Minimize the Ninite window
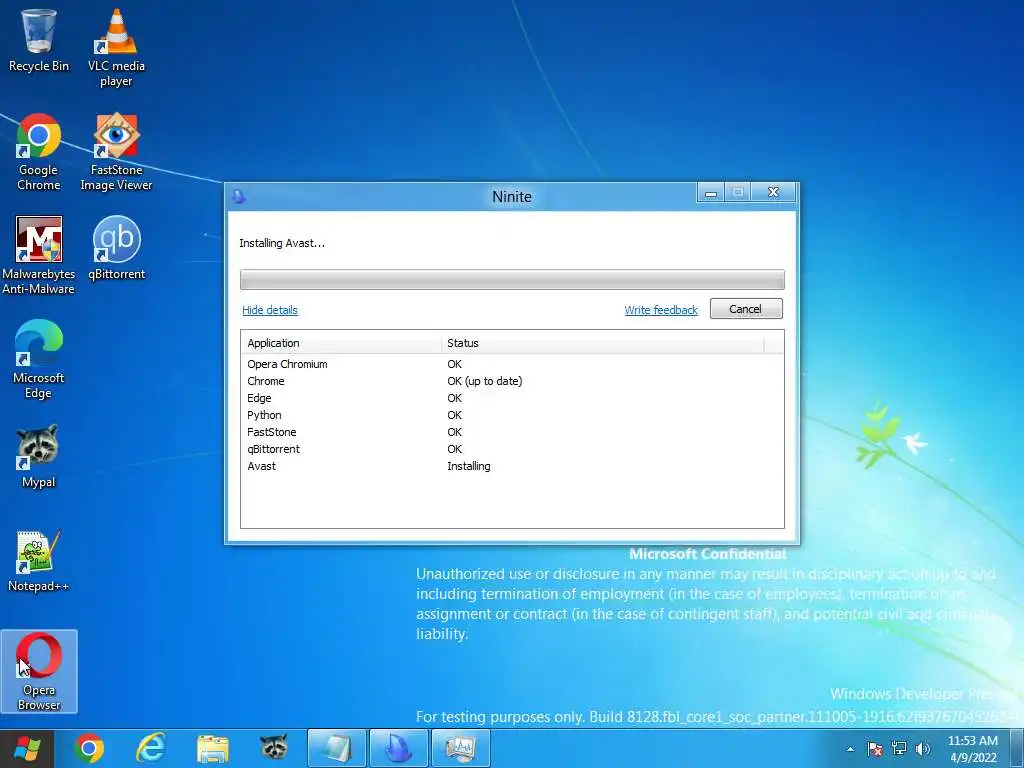The height and width of the screenshot is (768, 1024). (711, 193)
